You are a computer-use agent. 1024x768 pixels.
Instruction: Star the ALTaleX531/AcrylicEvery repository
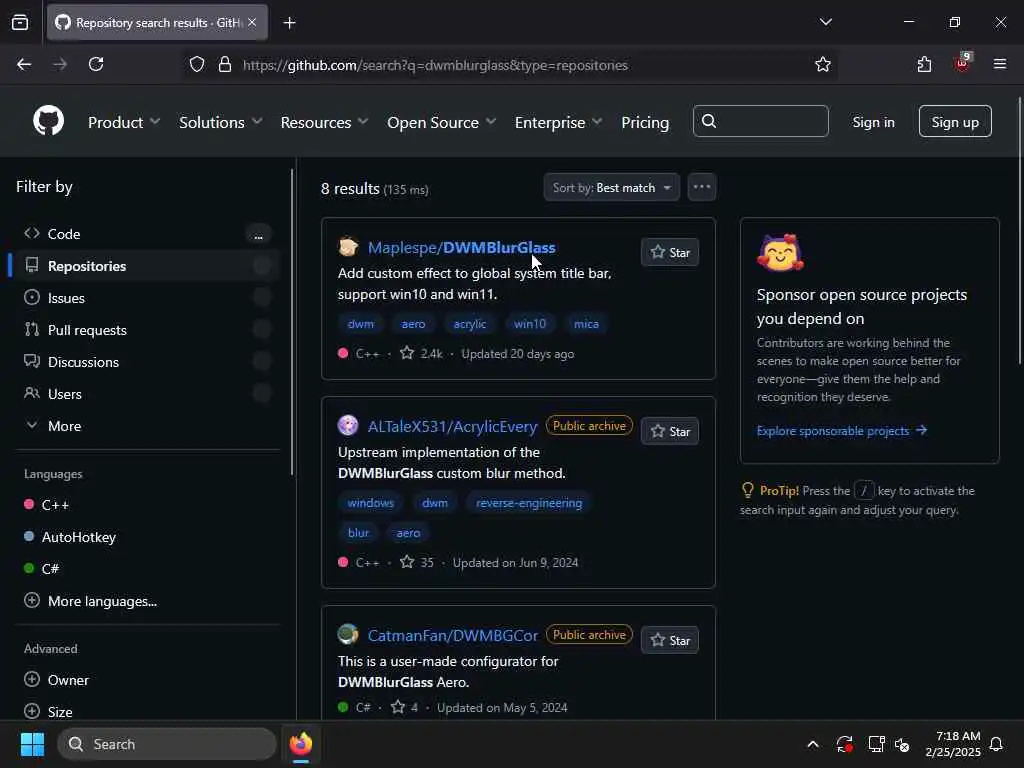[670, 431]
